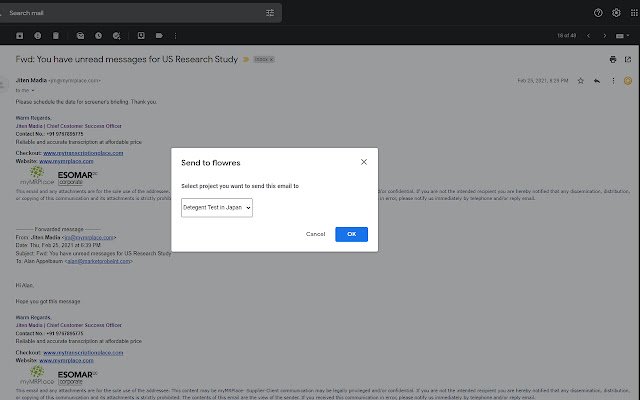Click the Report spam icon

click(38, 36)
